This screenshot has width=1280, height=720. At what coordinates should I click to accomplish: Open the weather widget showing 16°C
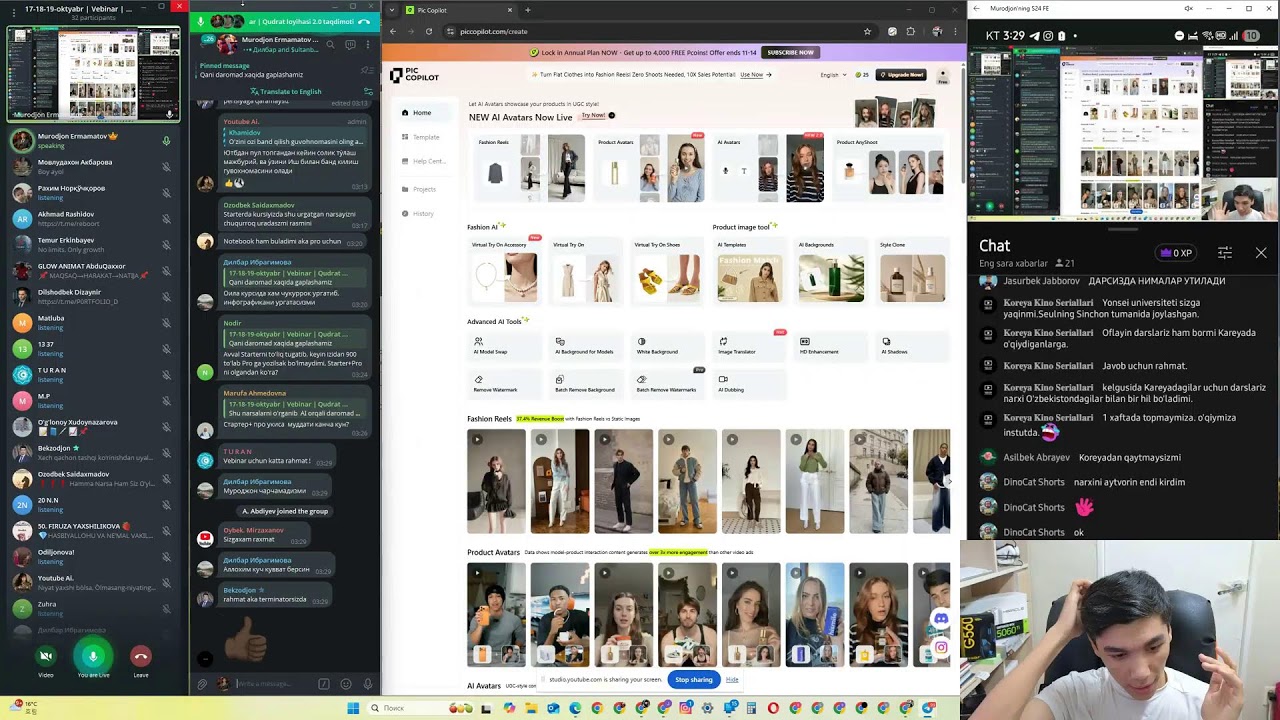[x=24, y=706]
